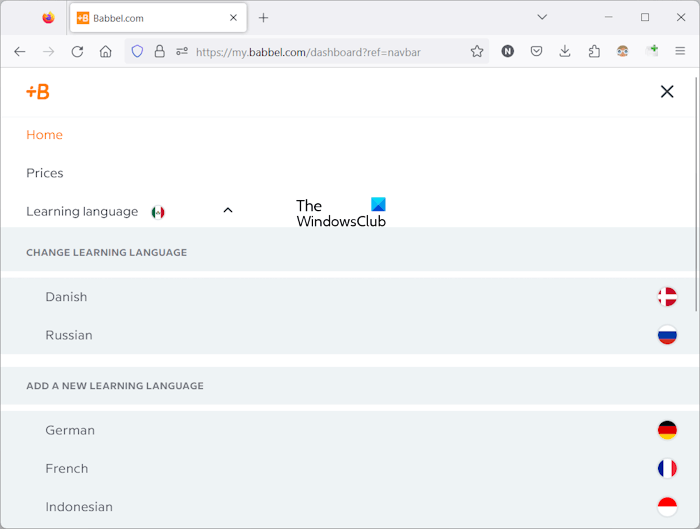Screen dimensions: 700x529
Task: Open the Home menu item
Action: [x=44, y=135]
